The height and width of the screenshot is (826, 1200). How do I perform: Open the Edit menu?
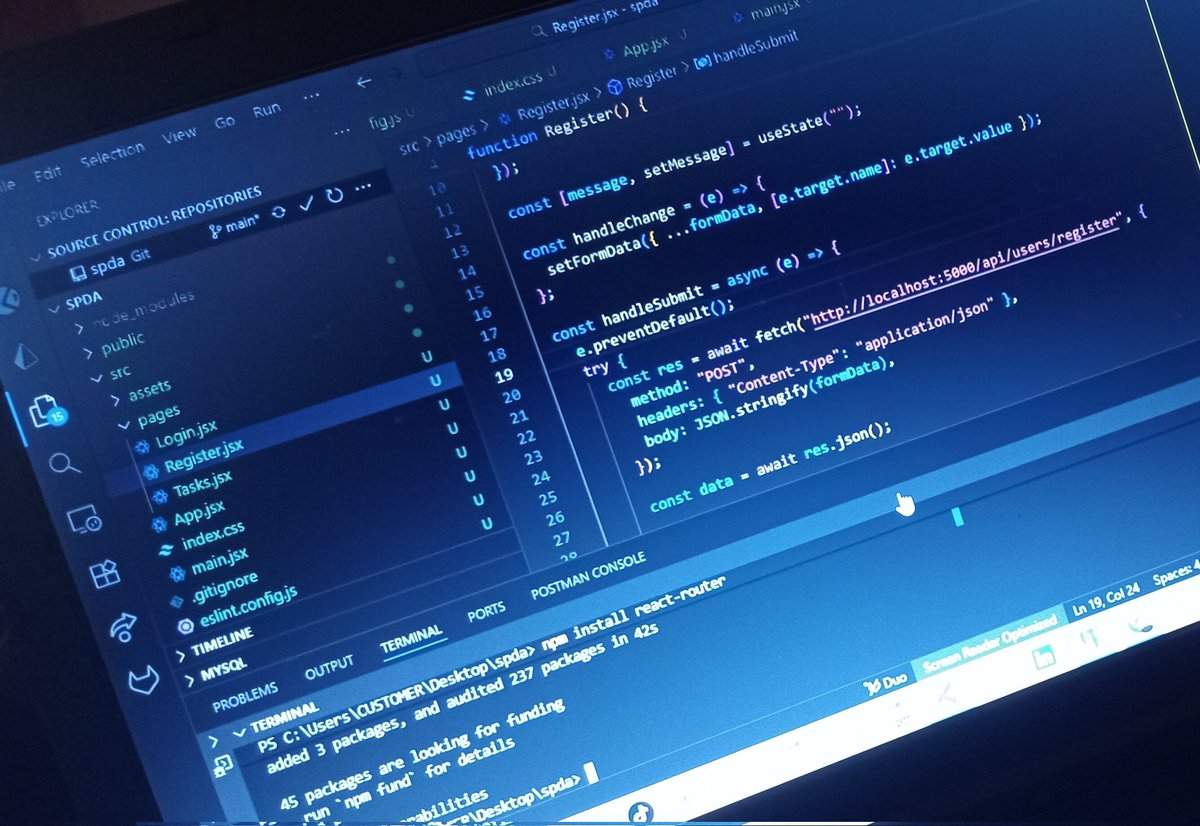(x=48, y=173)
